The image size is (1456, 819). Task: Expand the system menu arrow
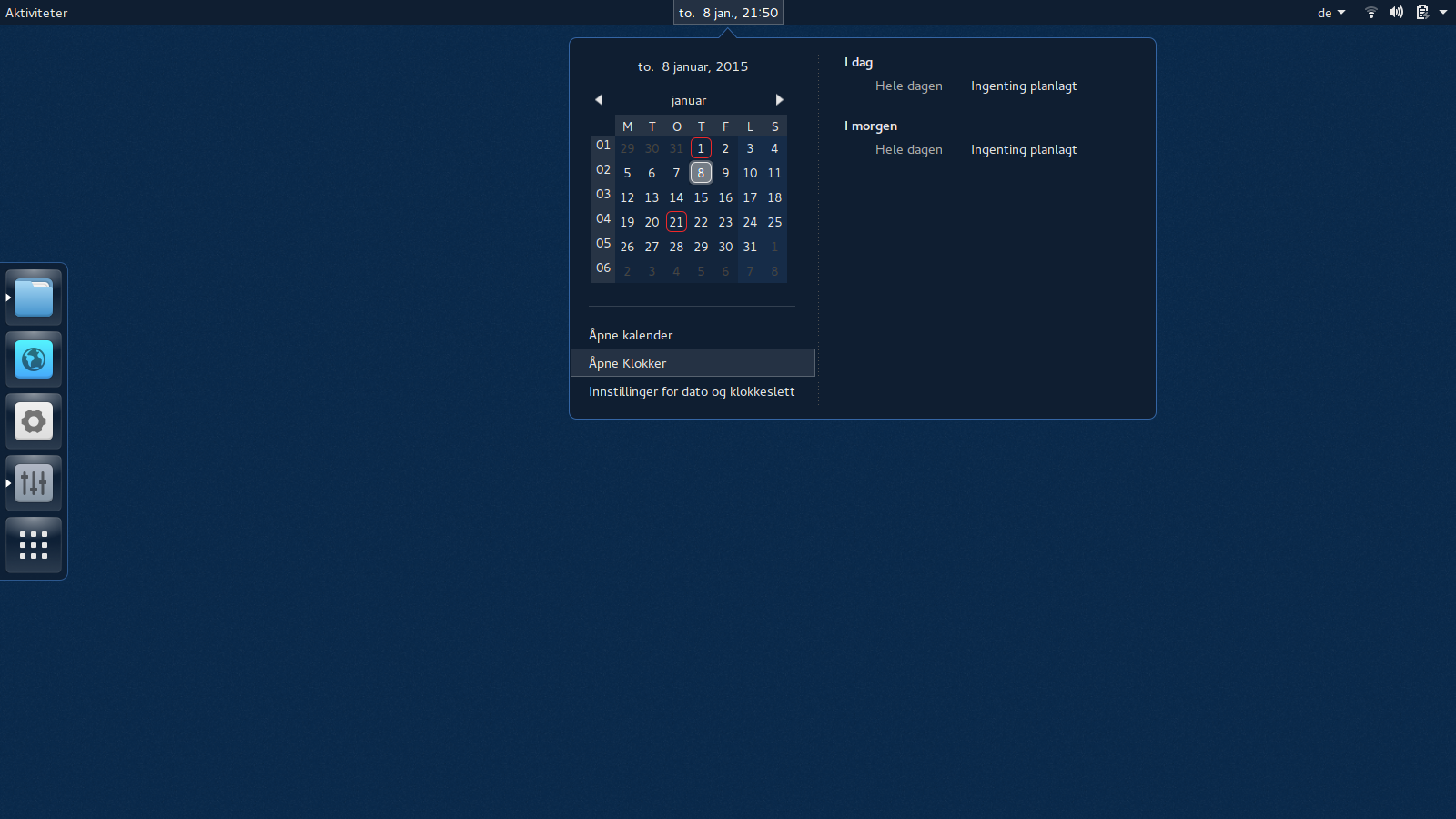(x=1443, y=13)
